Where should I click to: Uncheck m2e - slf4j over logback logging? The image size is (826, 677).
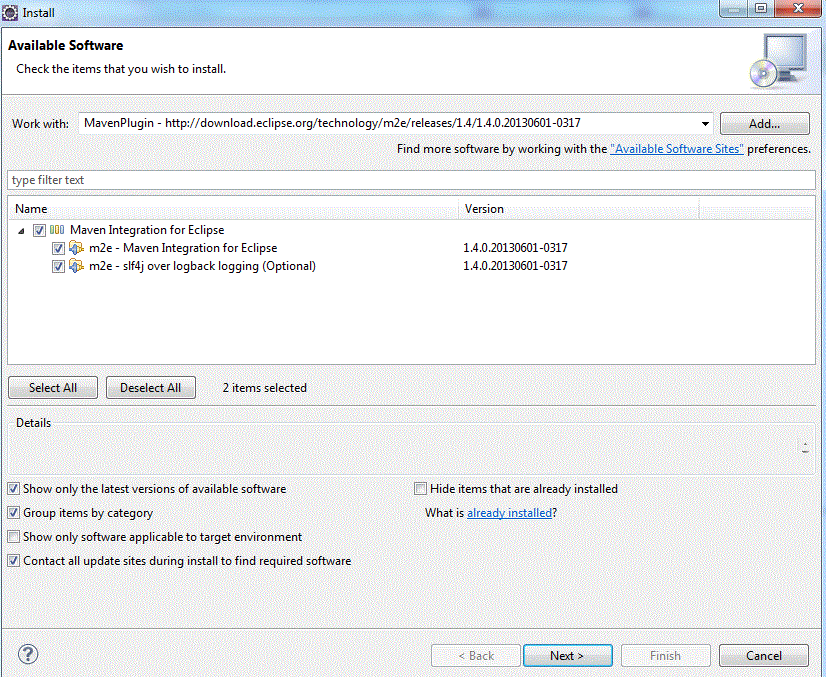(x=58, y=266)
